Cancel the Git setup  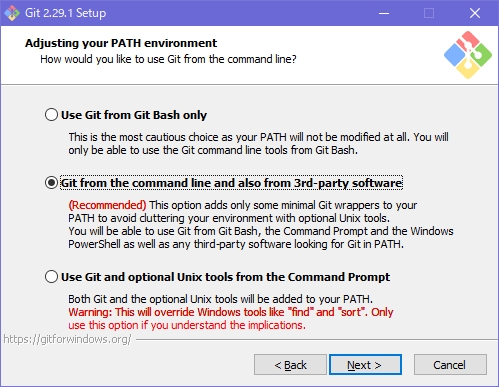450,365
